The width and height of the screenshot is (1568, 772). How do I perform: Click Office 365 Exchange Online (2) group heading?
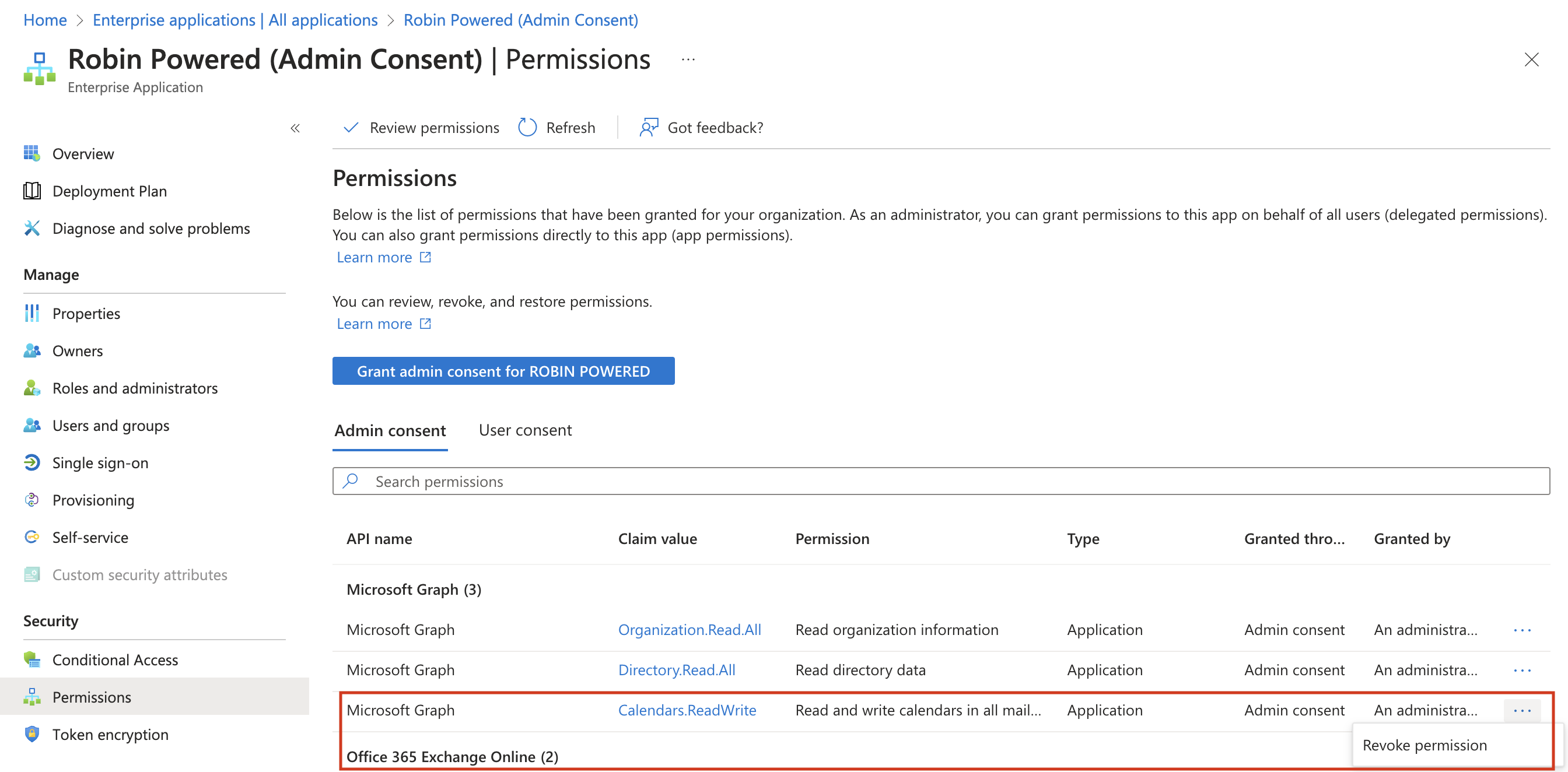452,756
